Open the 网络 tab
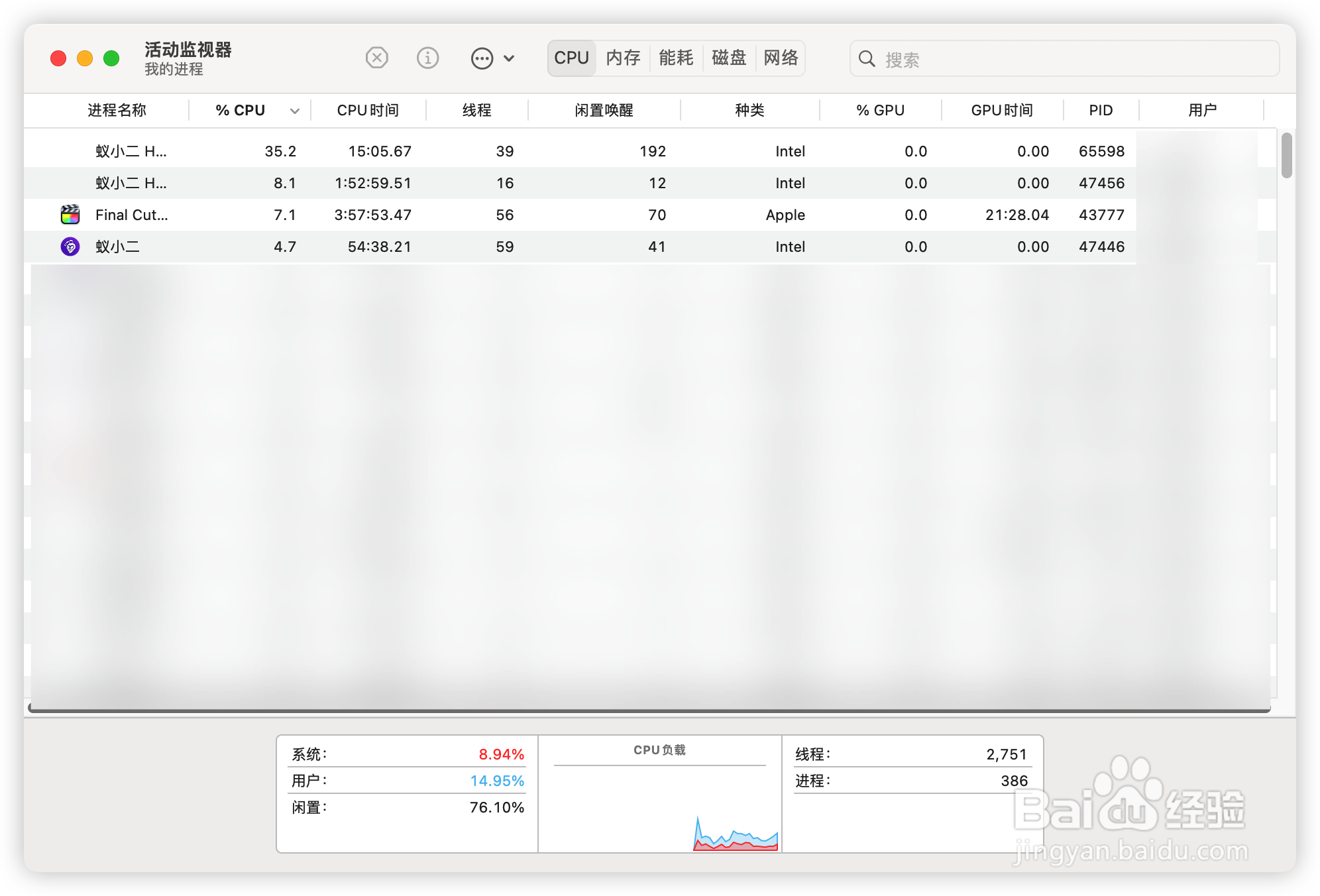This screenshot has width=1320, height=896. click(x=781, y=58)
